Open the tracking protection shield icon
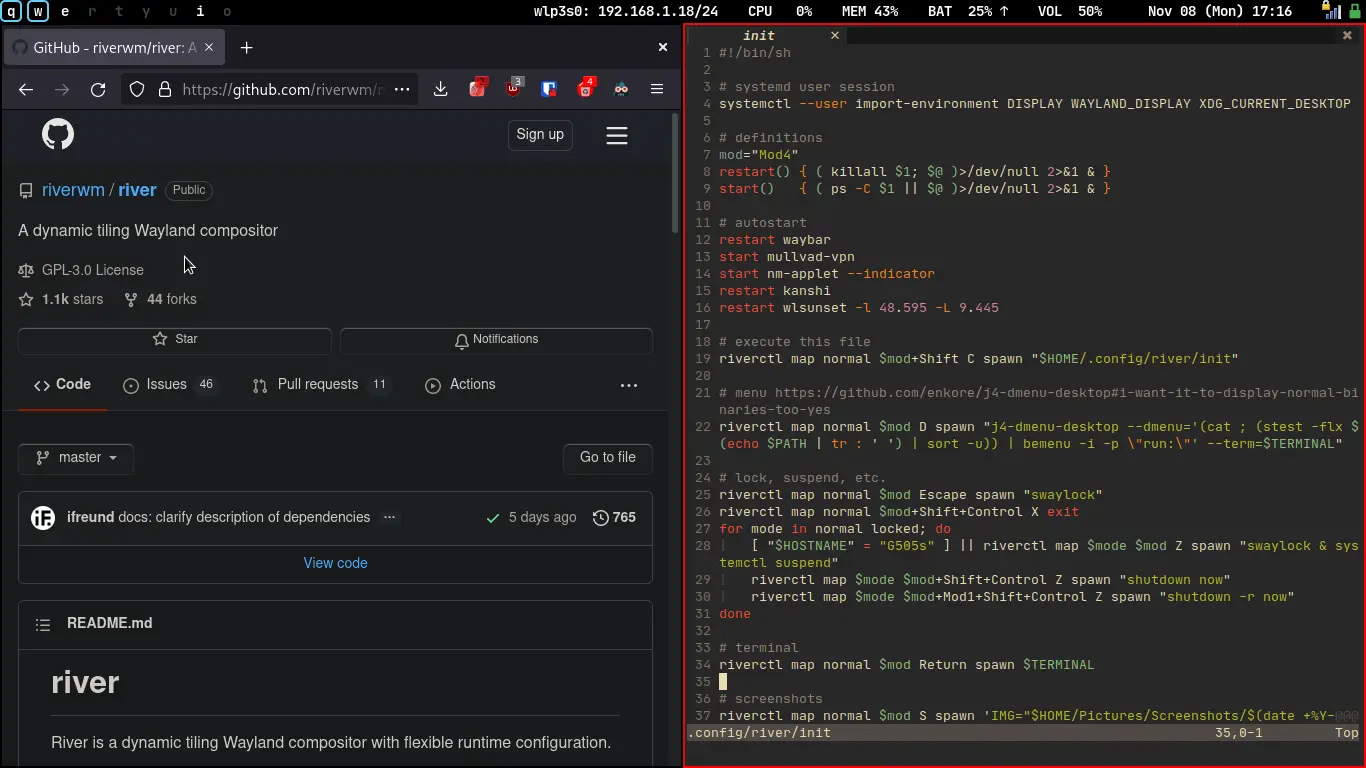1366x768 pixels. point(138,89)
